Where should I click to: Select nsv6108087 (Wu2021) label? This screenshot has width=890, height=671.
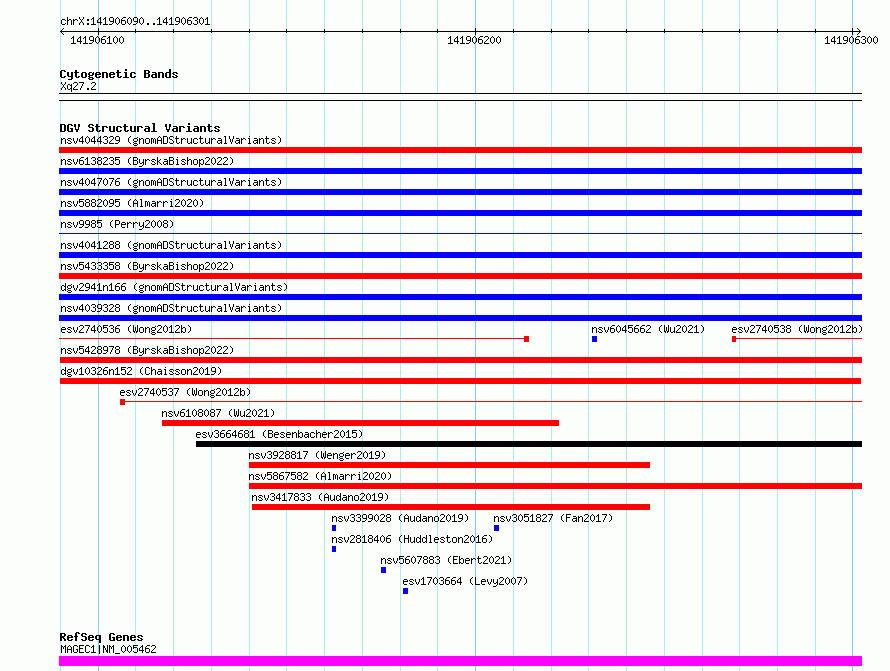[218, 413]
